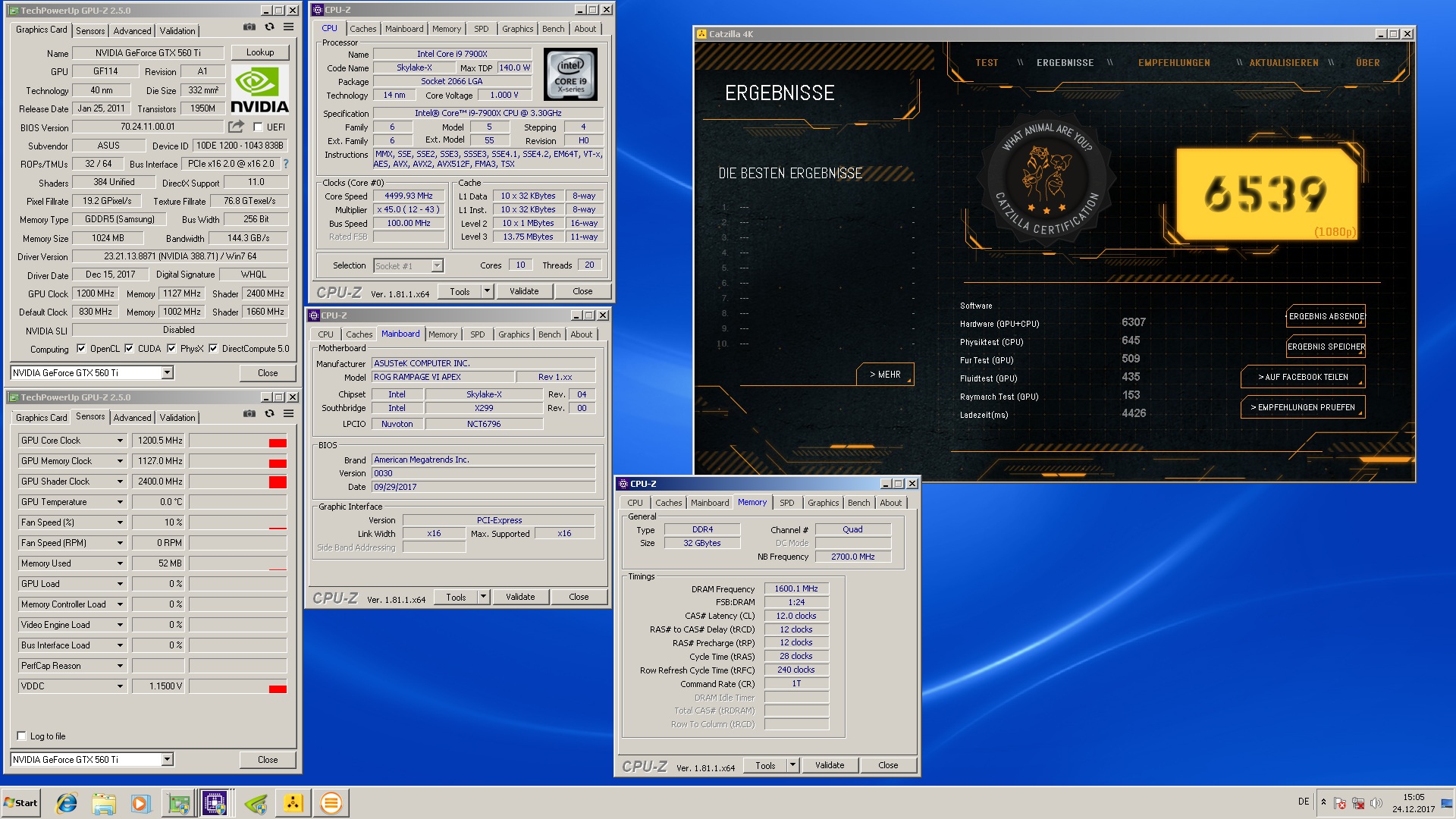Open the EMPFEHLUNGEN tab in Catzilla
The width and height of the screenshot is (1456, 819).
[1174, 63]
